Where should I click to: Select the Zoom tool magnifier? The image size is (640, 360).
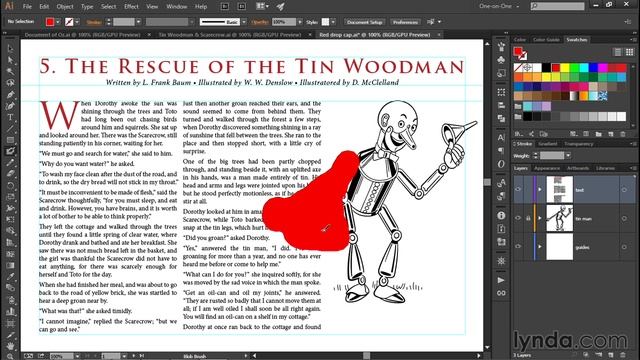10,356
